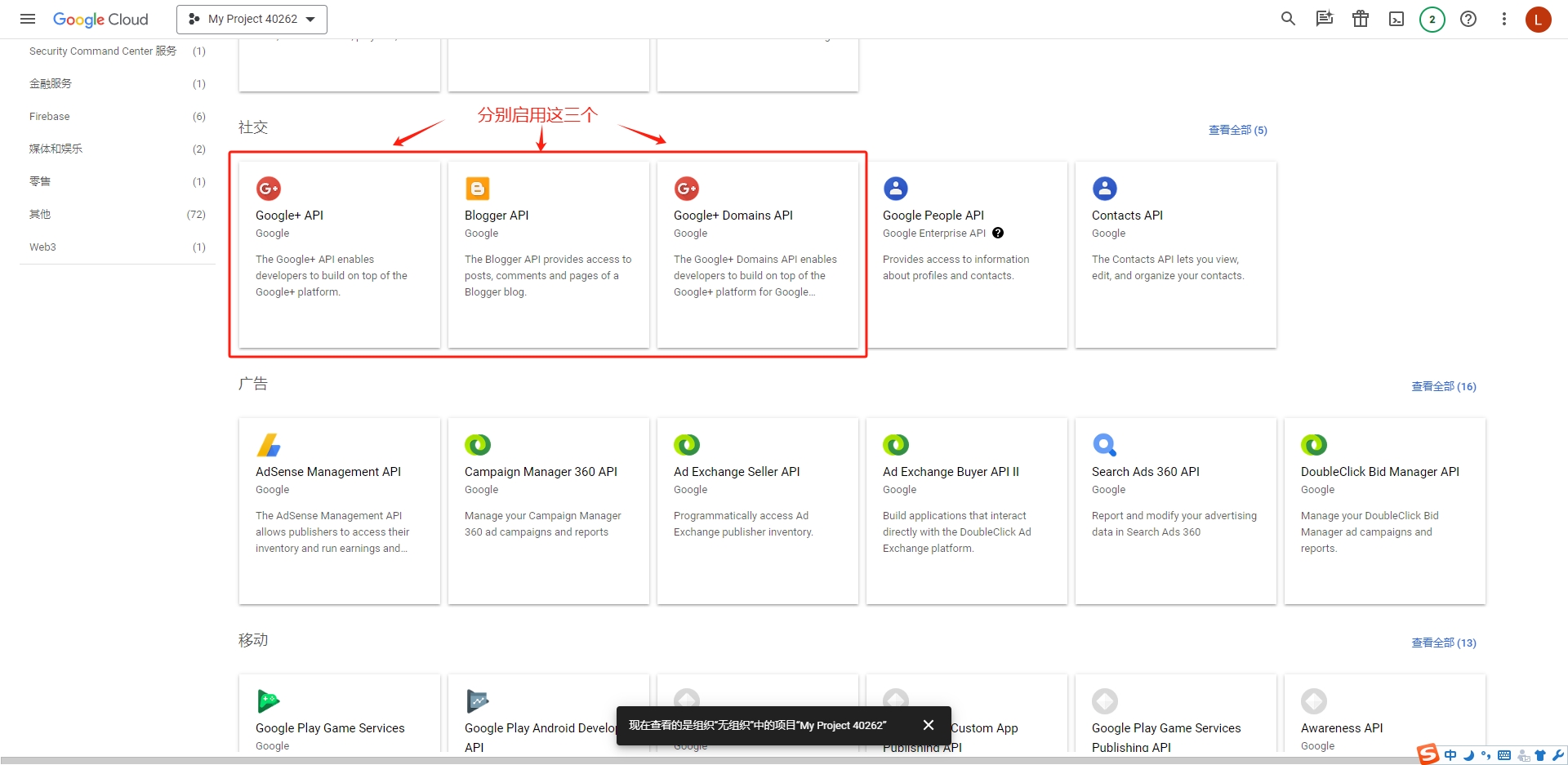The image size is (1568, 765).
Task: Filter by 媒体和娱乐 category
Action: click(117, 149)
